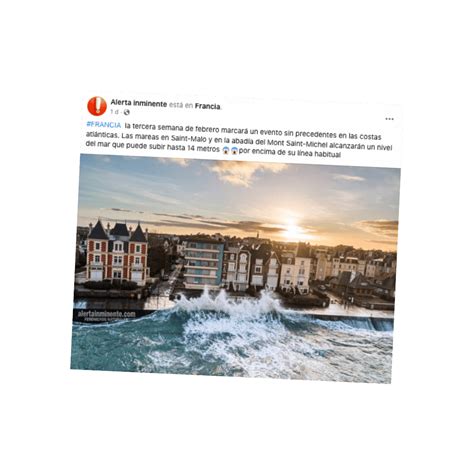Open the Francia location link
474x474 pixels.
click(207, 106)
